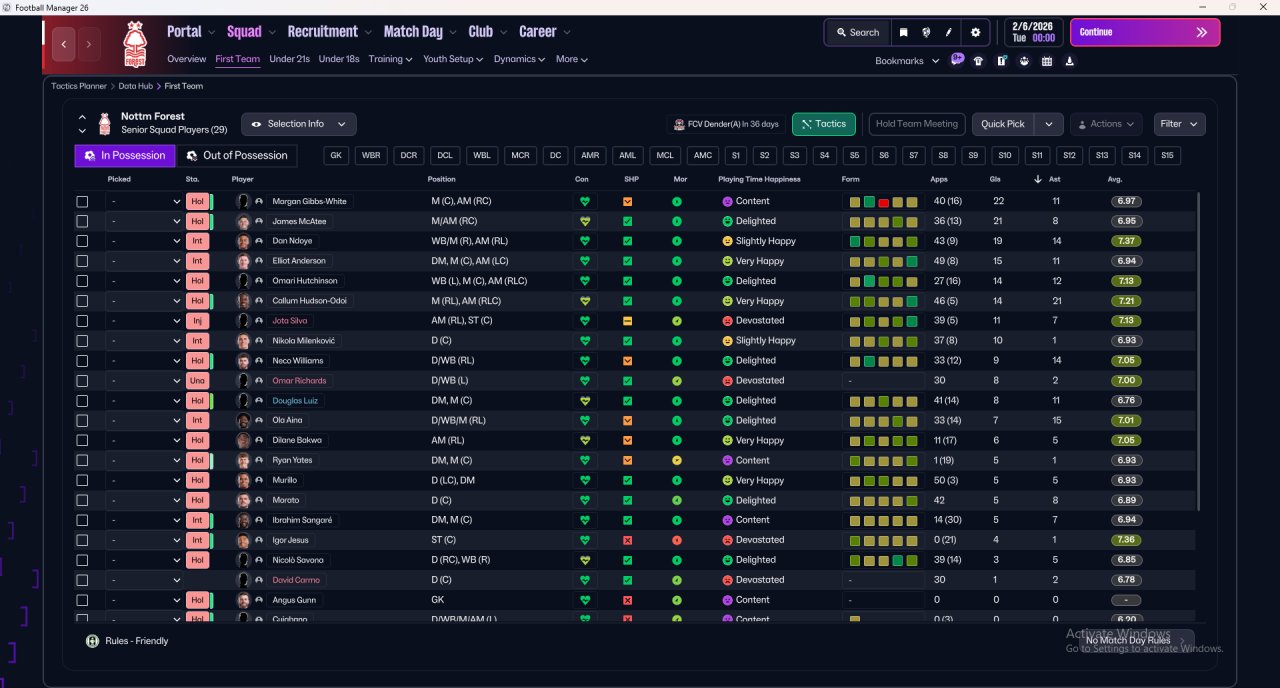Tick the checkbox for Morgan Gibbs-White

coord(82,201)
